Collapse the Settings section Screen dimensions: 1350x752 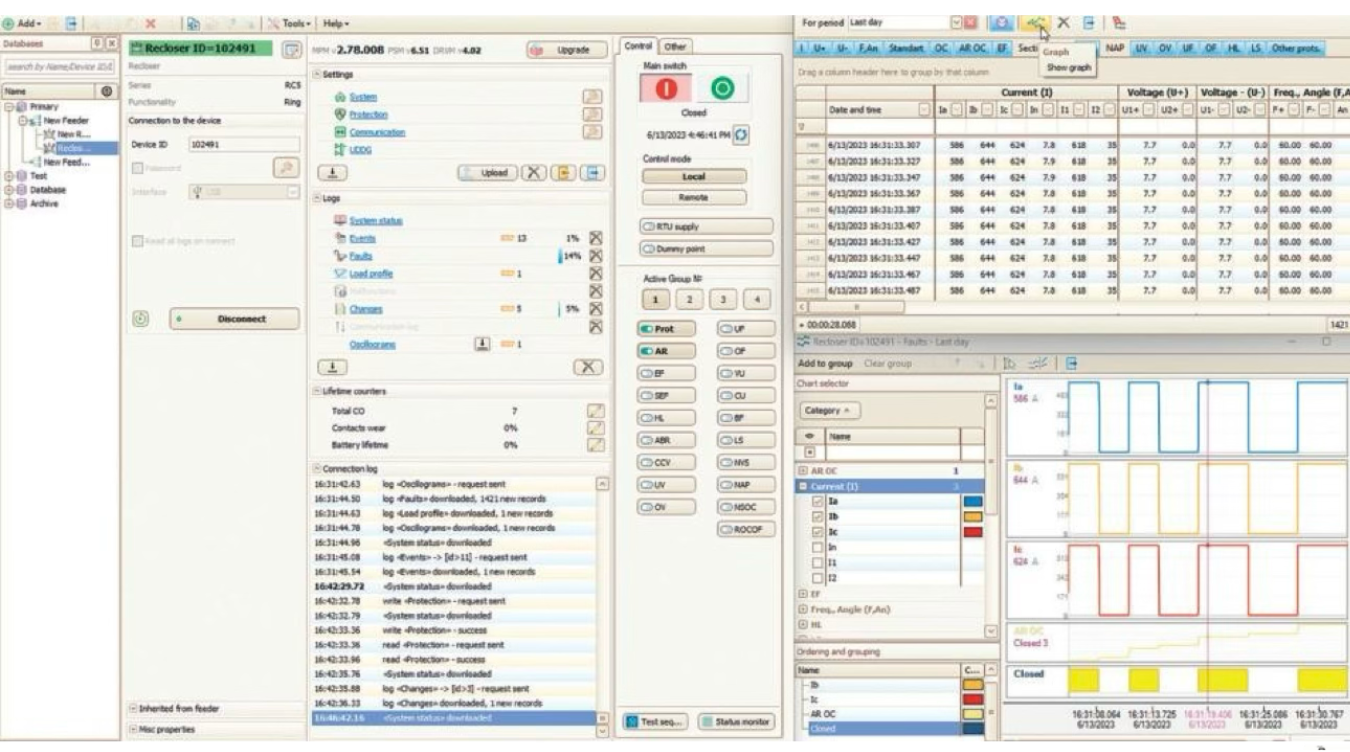pos(316,74)
